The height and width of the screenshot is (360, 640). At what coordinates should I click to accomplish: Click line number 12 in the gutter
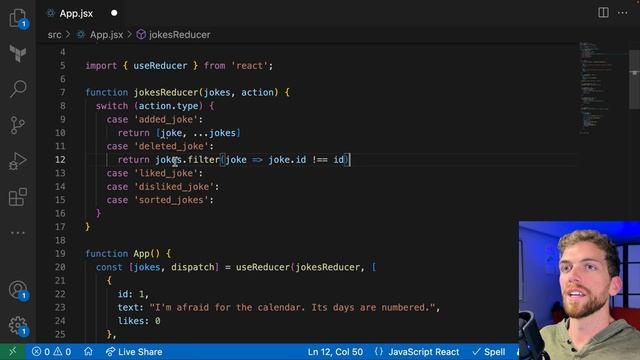pyautogui.click(x=60, y=160)
